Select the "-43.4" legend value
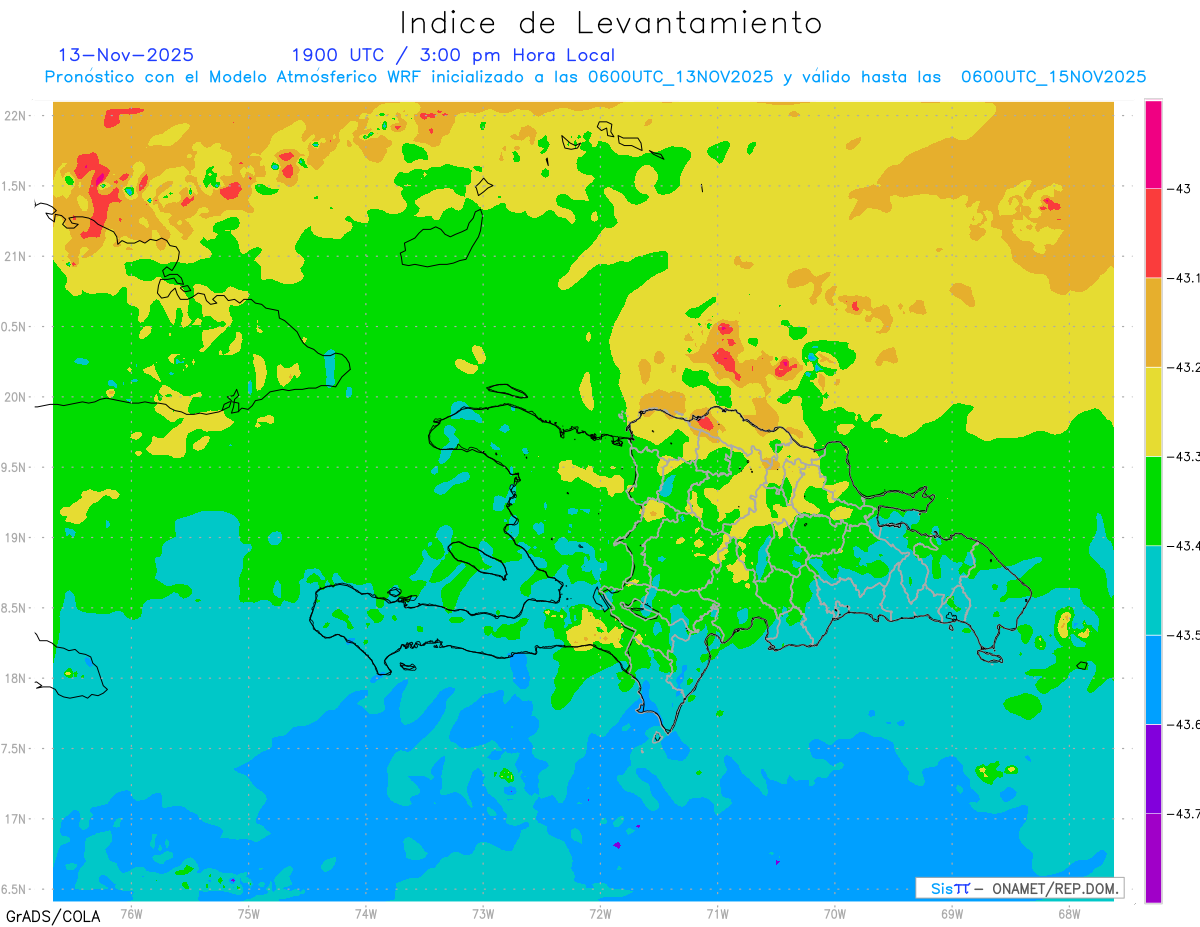Viewport: 1200px width, 927px height. [1184, 546]
